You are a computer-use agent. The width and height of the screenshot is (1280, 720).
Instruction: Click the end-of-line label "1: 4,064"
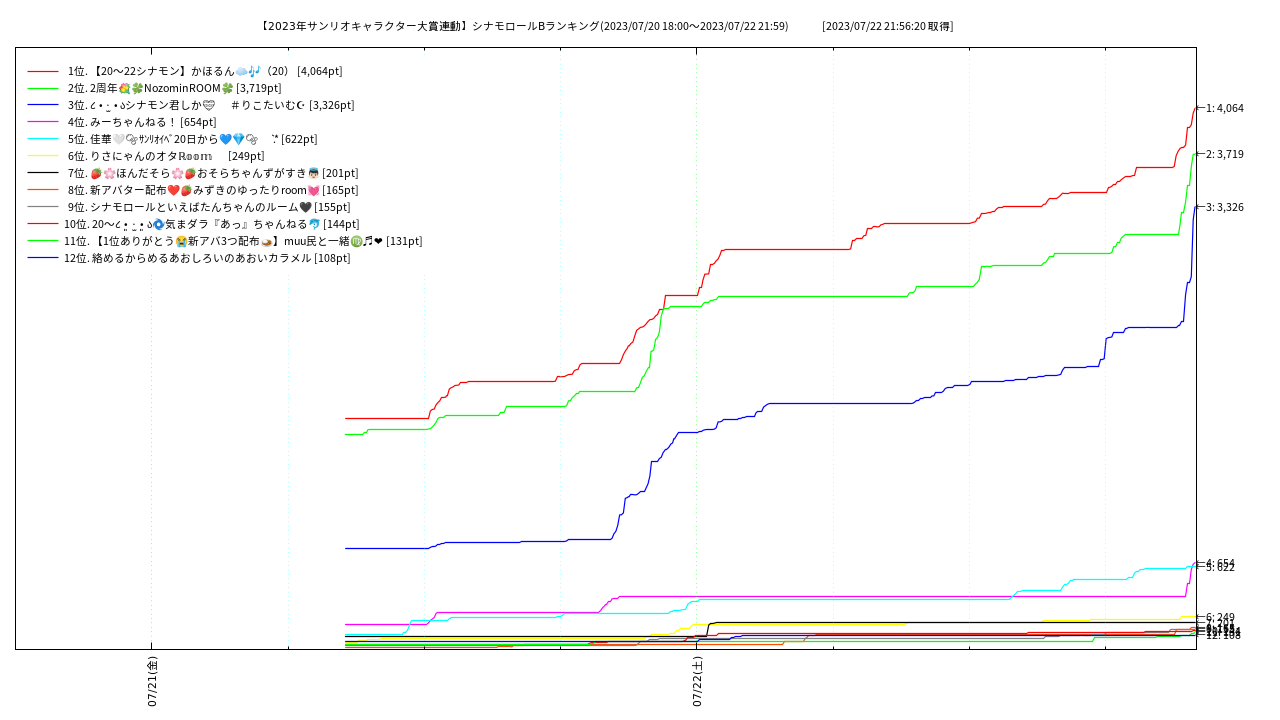pyautogui.click(x=1225, y=108)
